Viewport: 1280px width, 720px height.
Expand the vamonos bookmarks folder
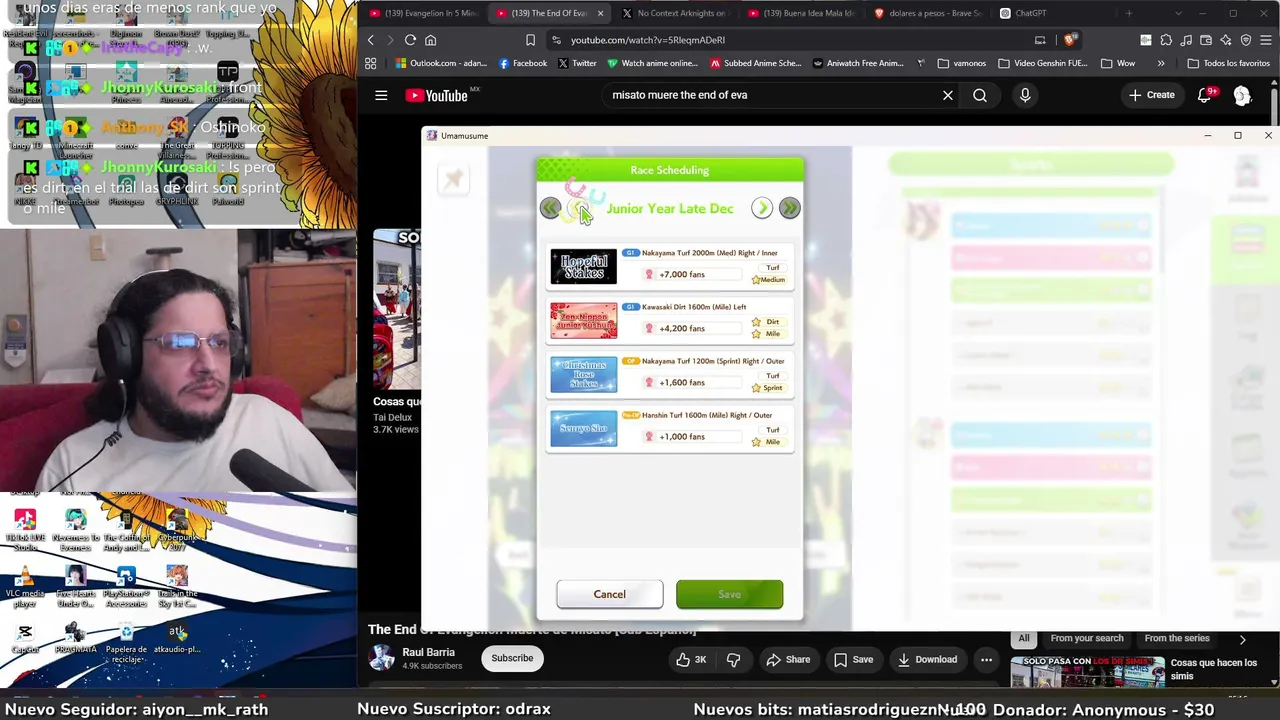coord(961,63)
